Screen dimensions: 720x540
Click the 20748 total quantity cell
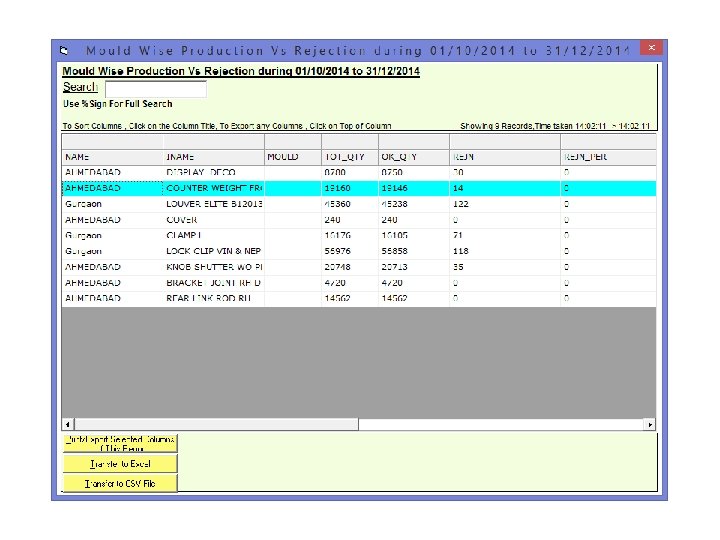pos(350,267)
